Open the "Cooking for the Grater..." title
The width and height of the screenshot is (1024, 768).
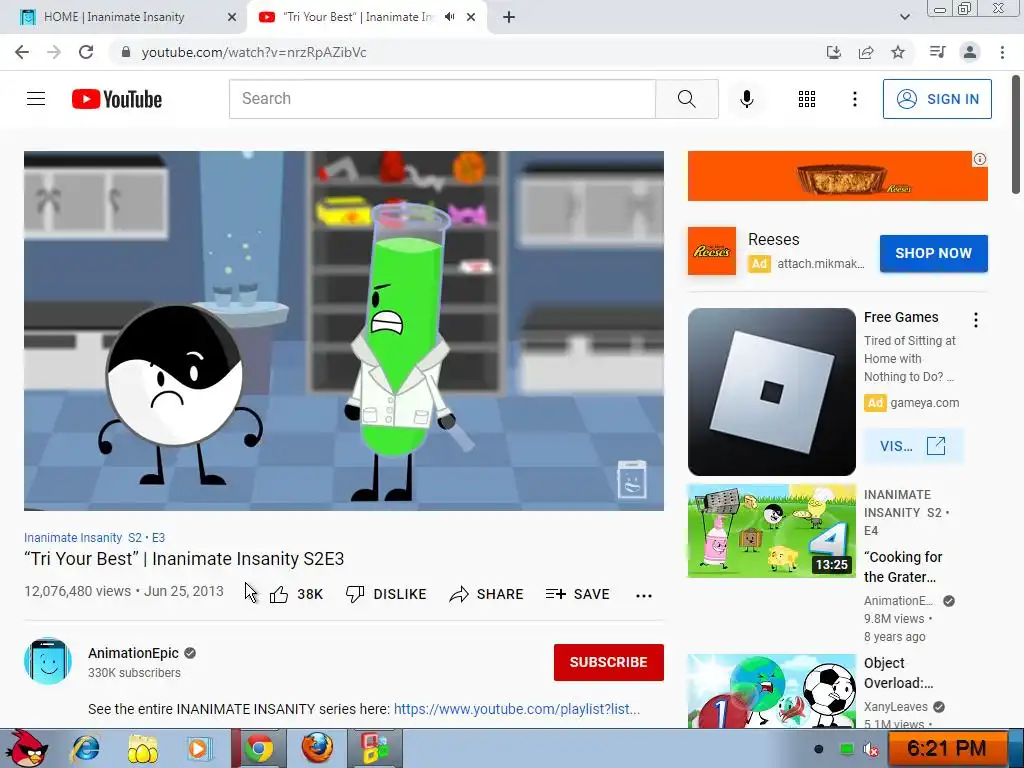903,567
